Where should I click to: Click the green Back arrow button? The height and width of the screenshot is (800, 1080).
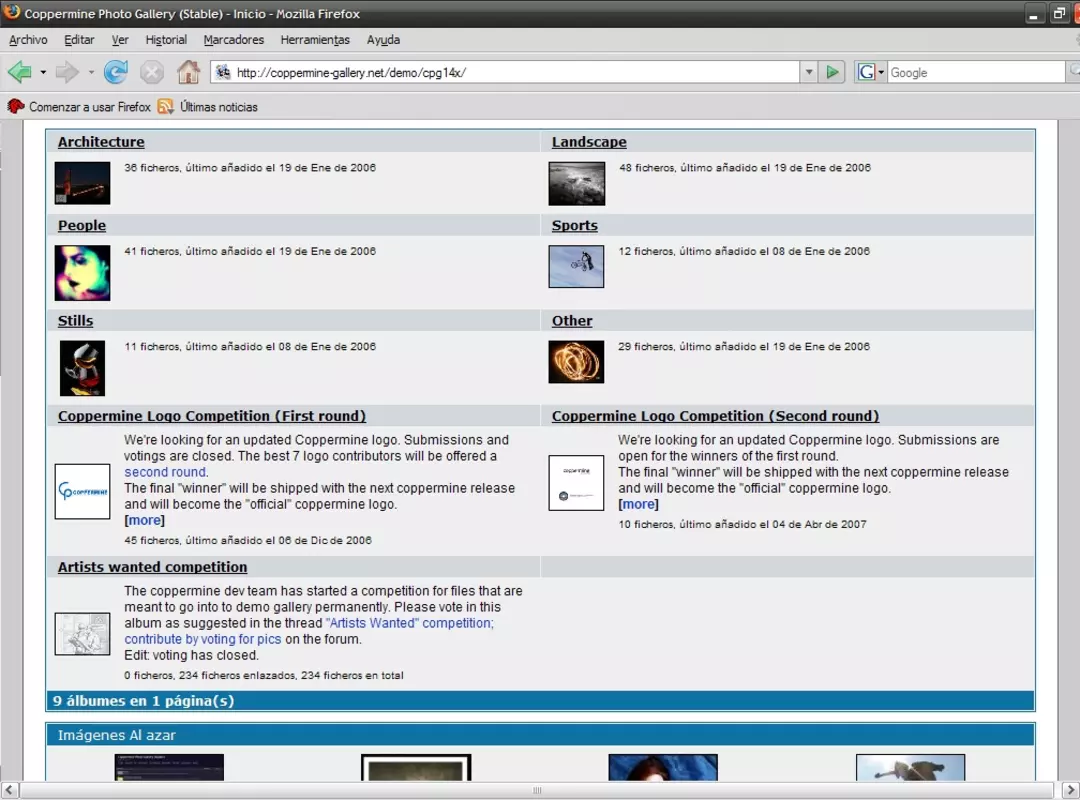pos(19,72)
